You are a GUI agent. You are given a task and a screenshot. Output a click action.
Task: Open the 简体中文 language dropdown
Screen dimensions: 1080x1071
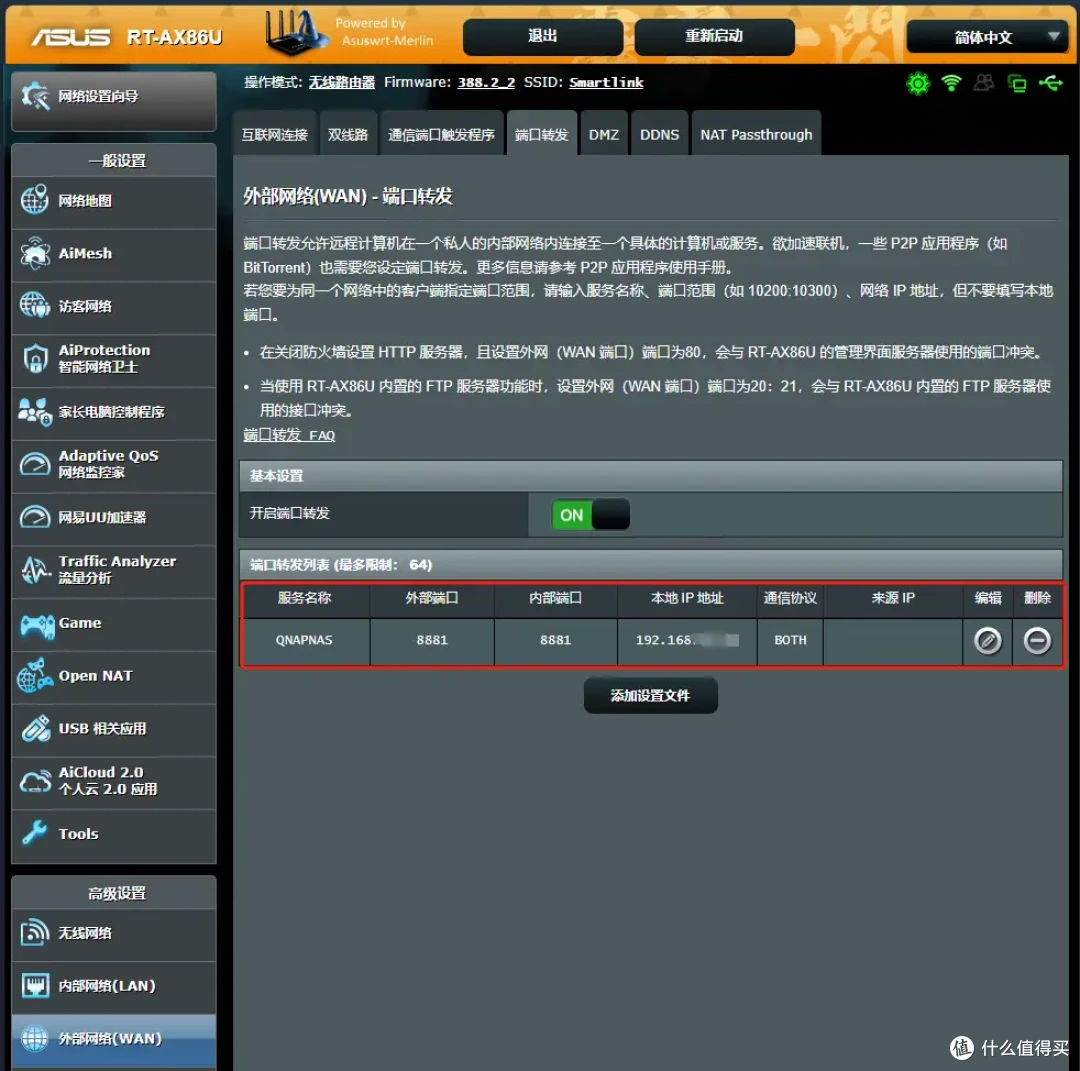click(986, 37)
